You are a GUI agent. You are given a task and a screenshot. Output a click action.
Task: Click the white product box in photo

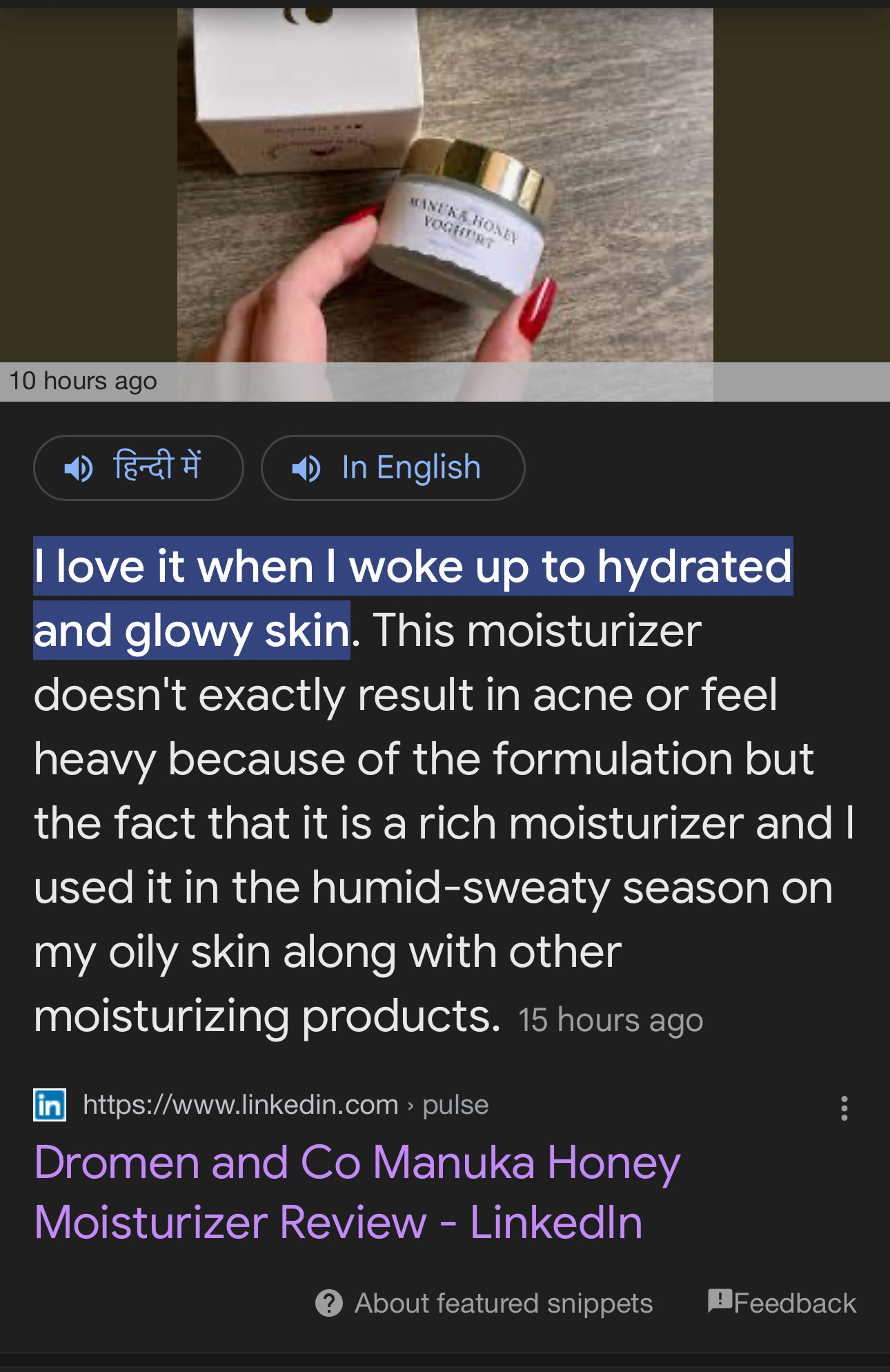(x=304, y=90)
